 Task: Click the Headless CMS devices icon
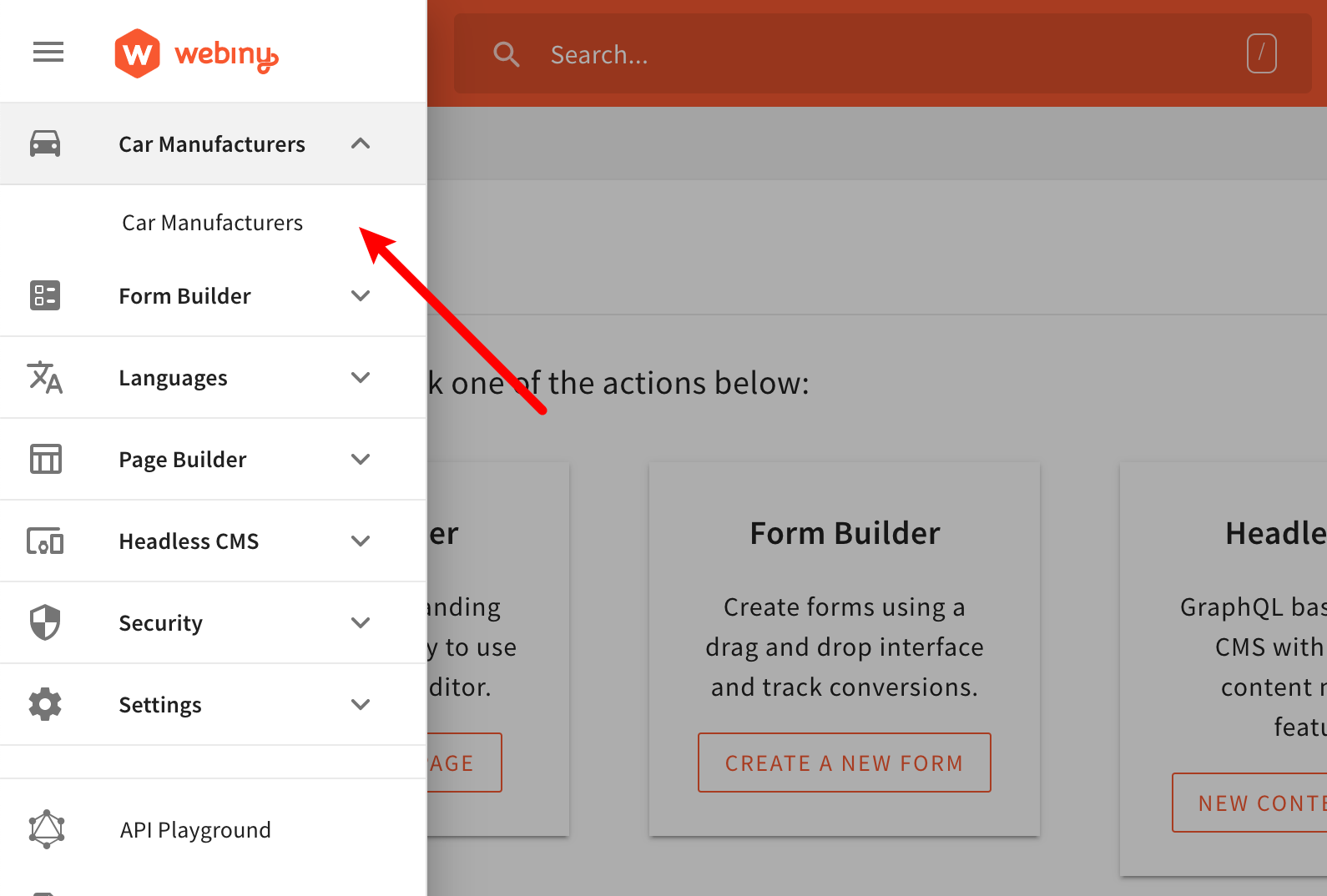[x=45, y=541]
